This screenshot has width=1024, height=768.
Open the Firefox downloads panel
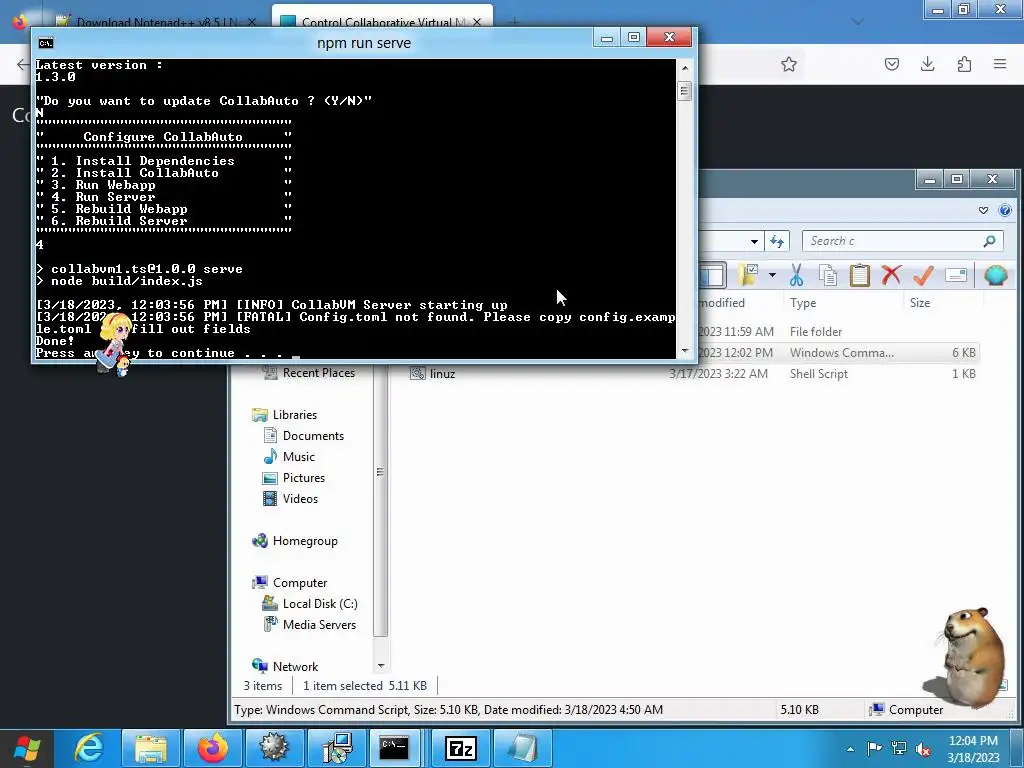click(x=927, y=64)
